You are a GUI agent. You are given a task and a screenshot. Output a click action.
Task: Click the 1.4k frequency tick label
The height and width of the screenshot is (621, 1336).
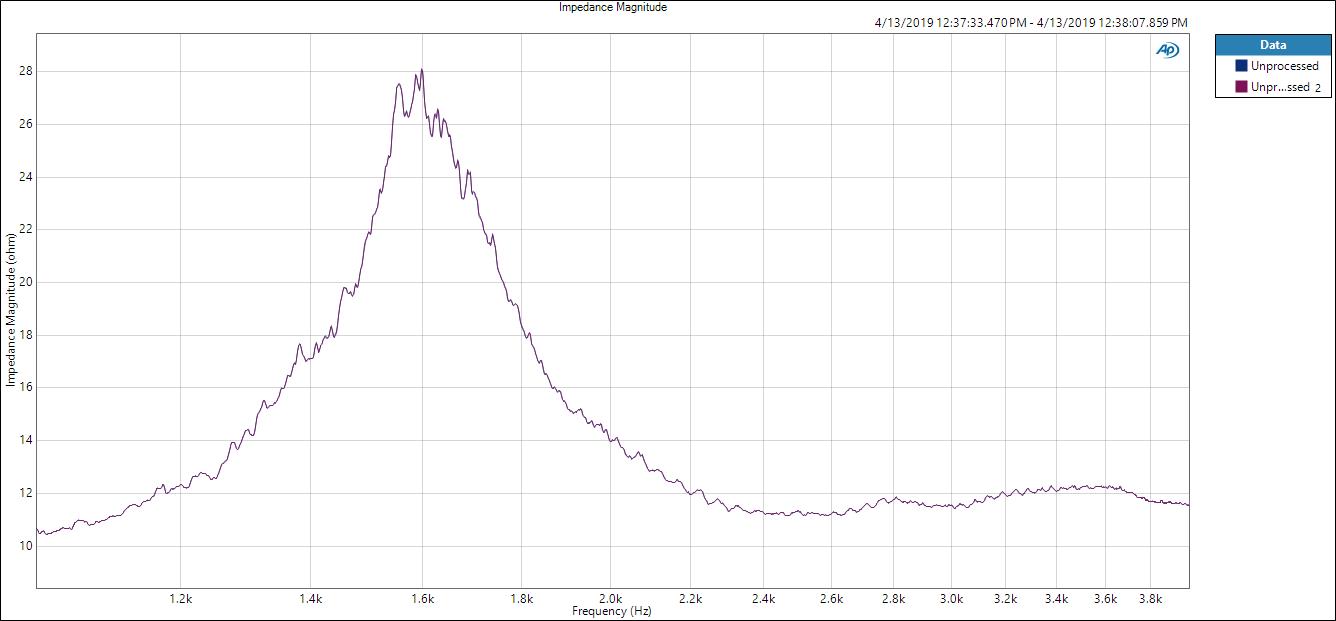[x=311, y=599]
